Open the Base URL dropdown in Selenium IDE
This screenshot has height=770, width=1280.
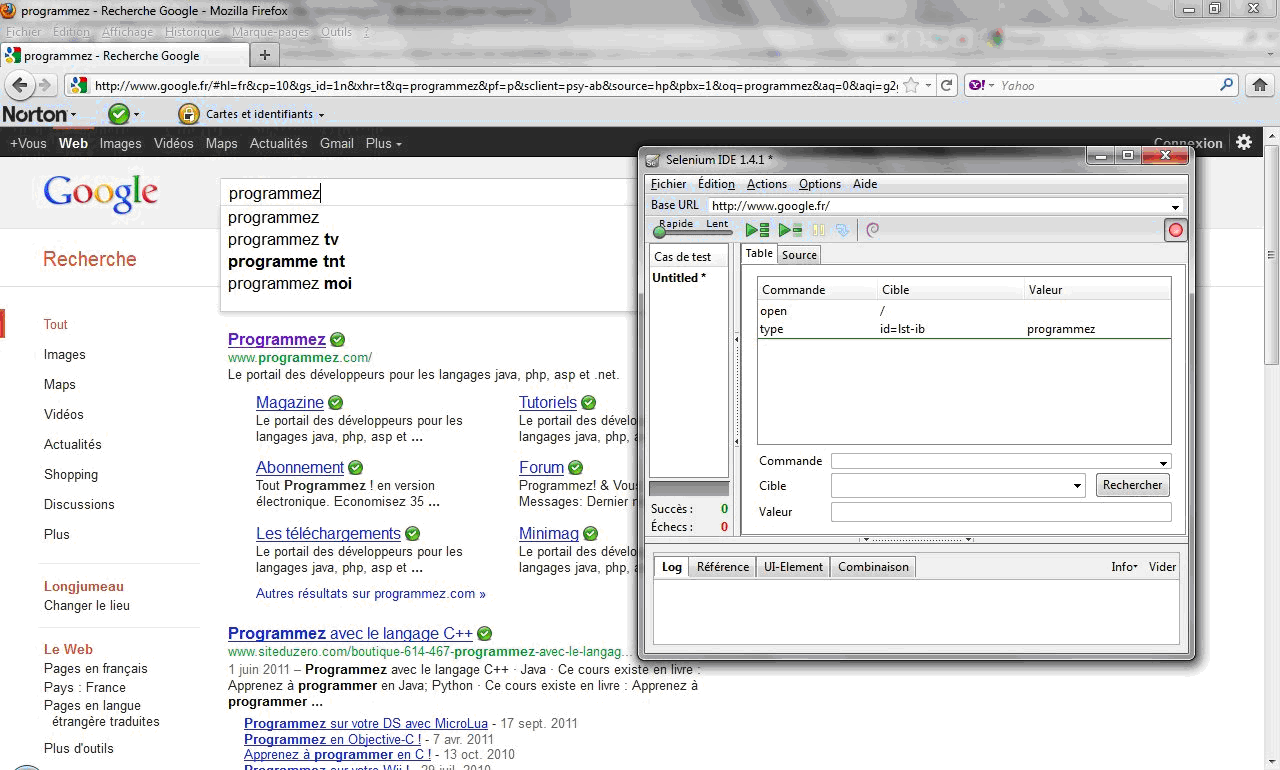click(1176, 207)
